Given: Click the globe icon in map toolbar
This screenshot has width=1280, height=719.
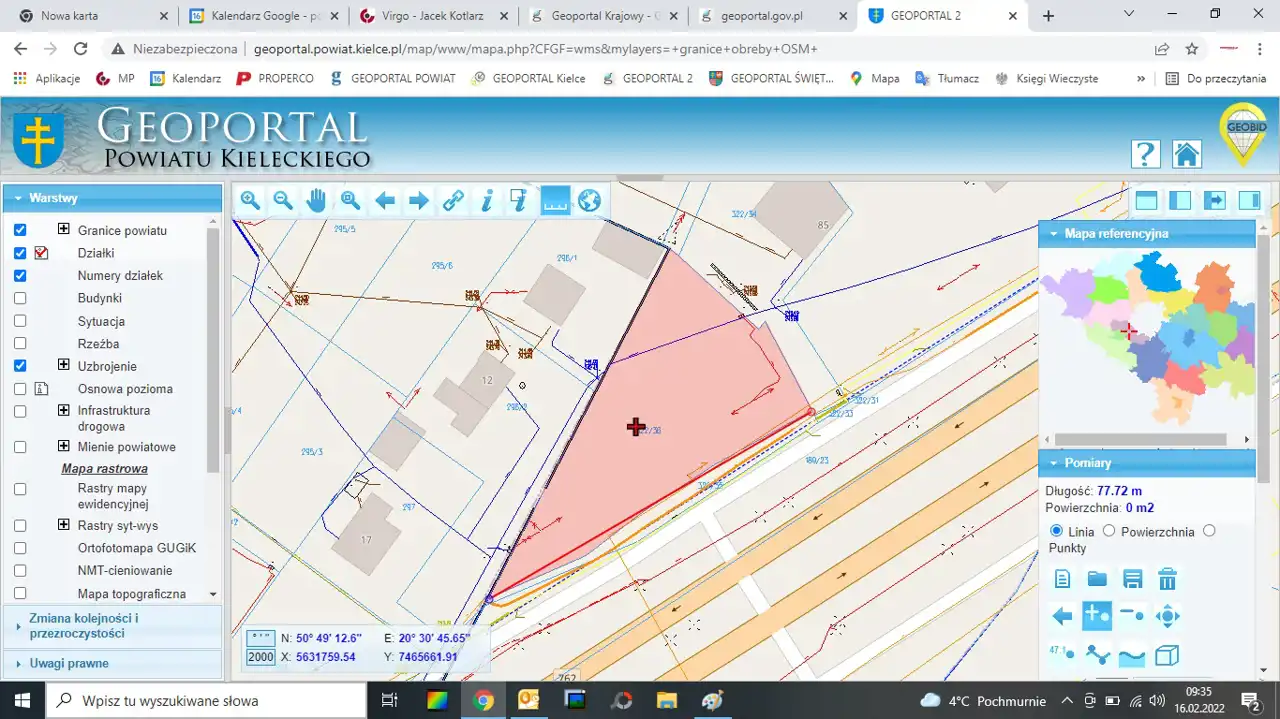Looking at the screenshot, I should [589, 201].
